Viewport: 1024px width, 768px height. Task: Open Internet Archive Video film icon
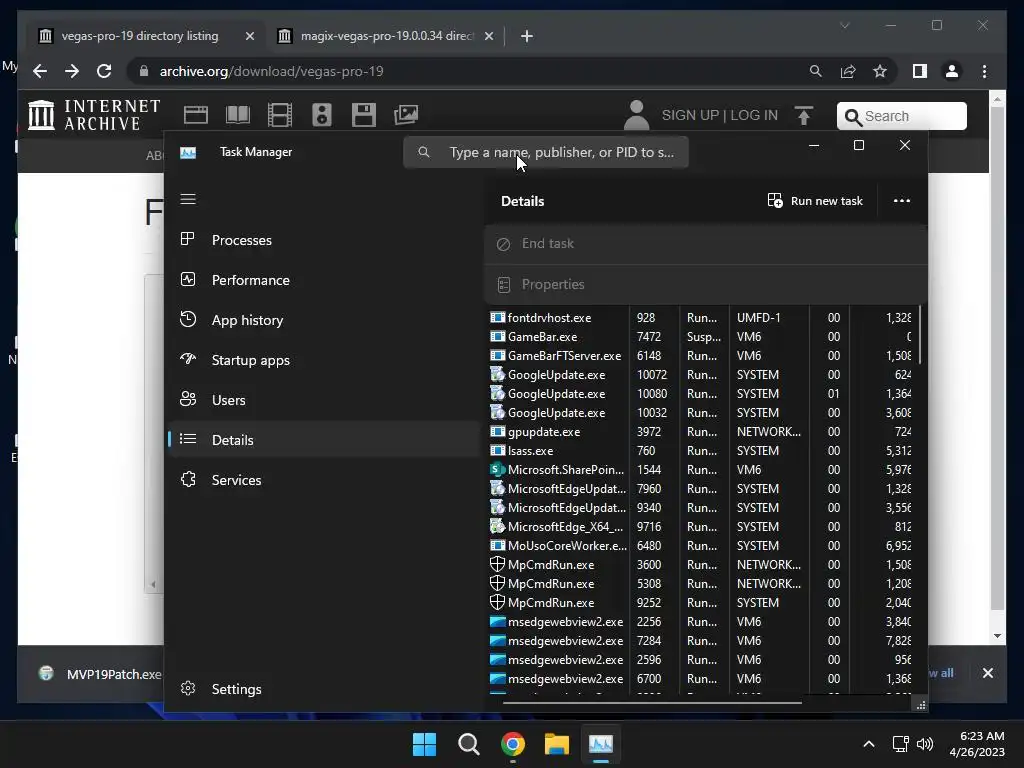coord(280,115)
